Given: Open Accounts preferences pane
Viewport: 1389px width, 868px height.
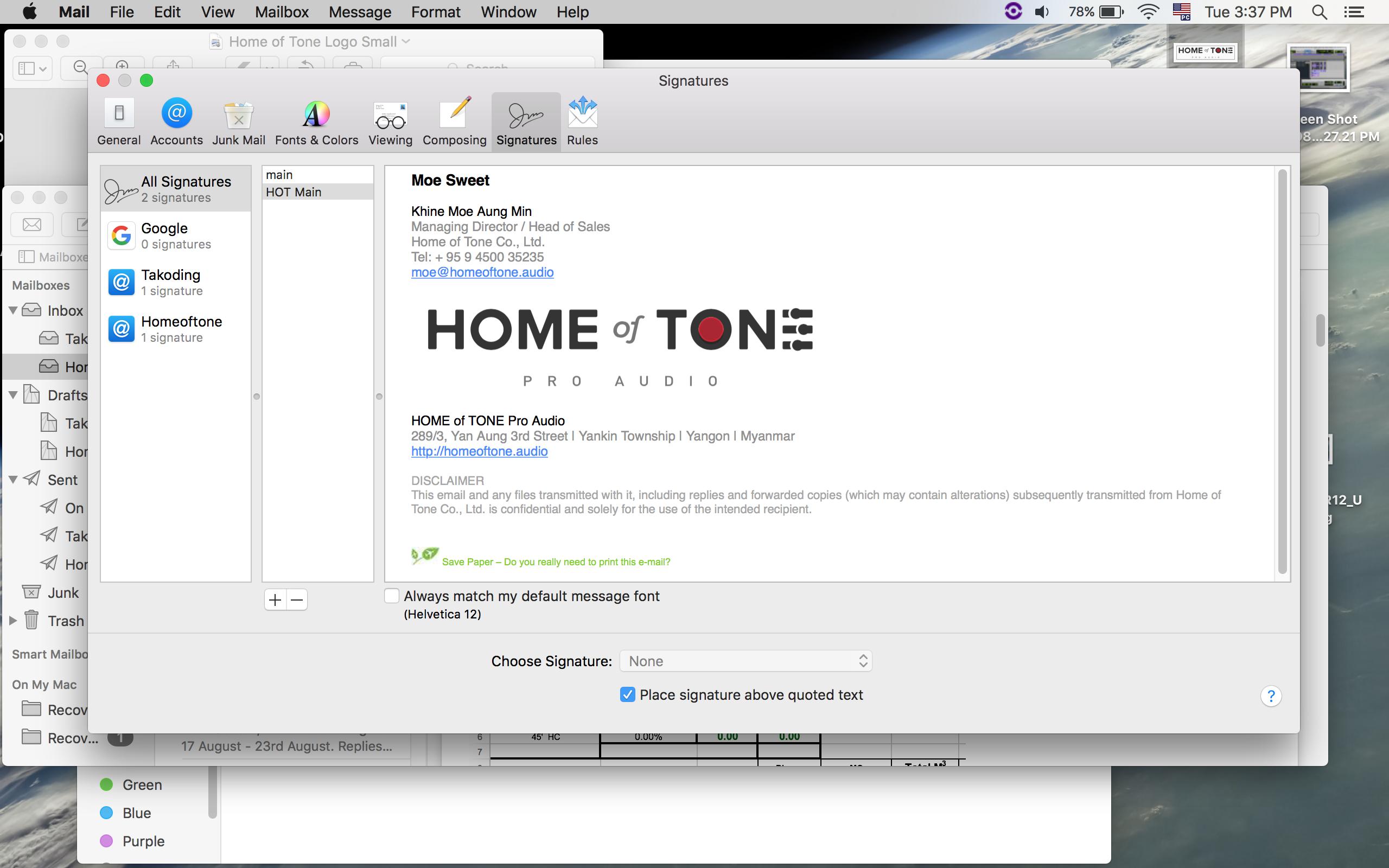Looking at the screenshot, I should coord(176,122).
